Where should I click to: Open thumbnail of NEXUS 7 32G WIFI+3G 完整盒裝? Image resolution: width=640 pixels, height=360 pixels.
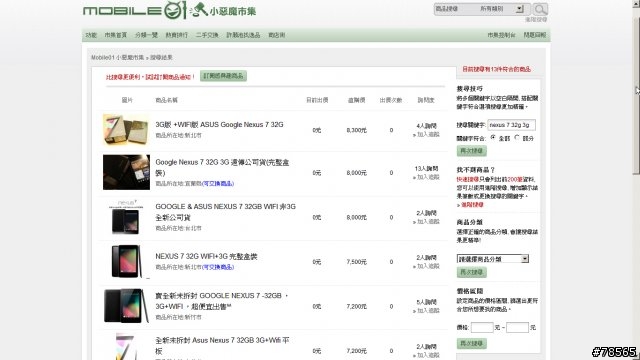(127, 261)
